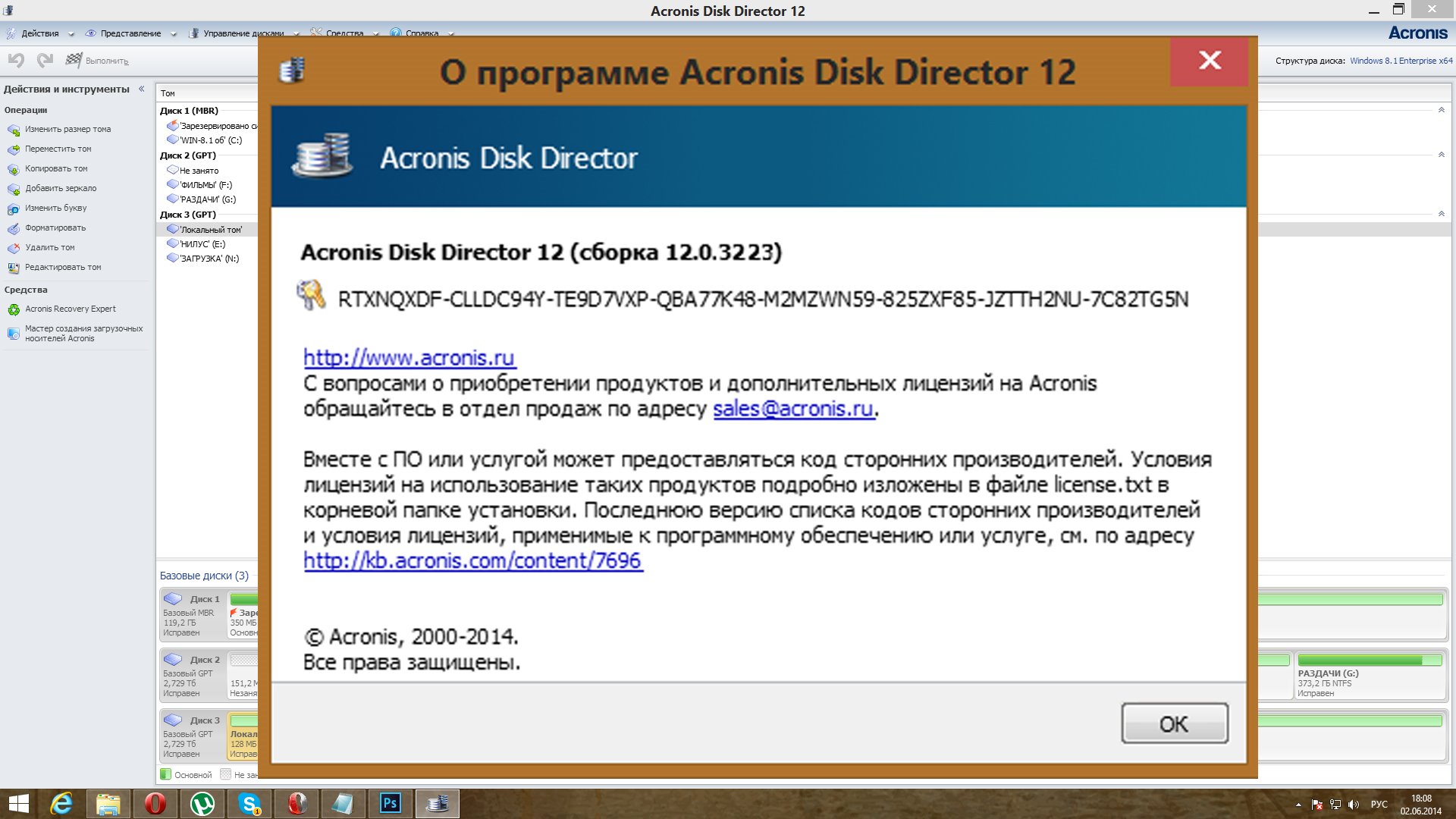Click the volume speaker tray icon
The image size is (1456, 819).
coord(1353,805)
